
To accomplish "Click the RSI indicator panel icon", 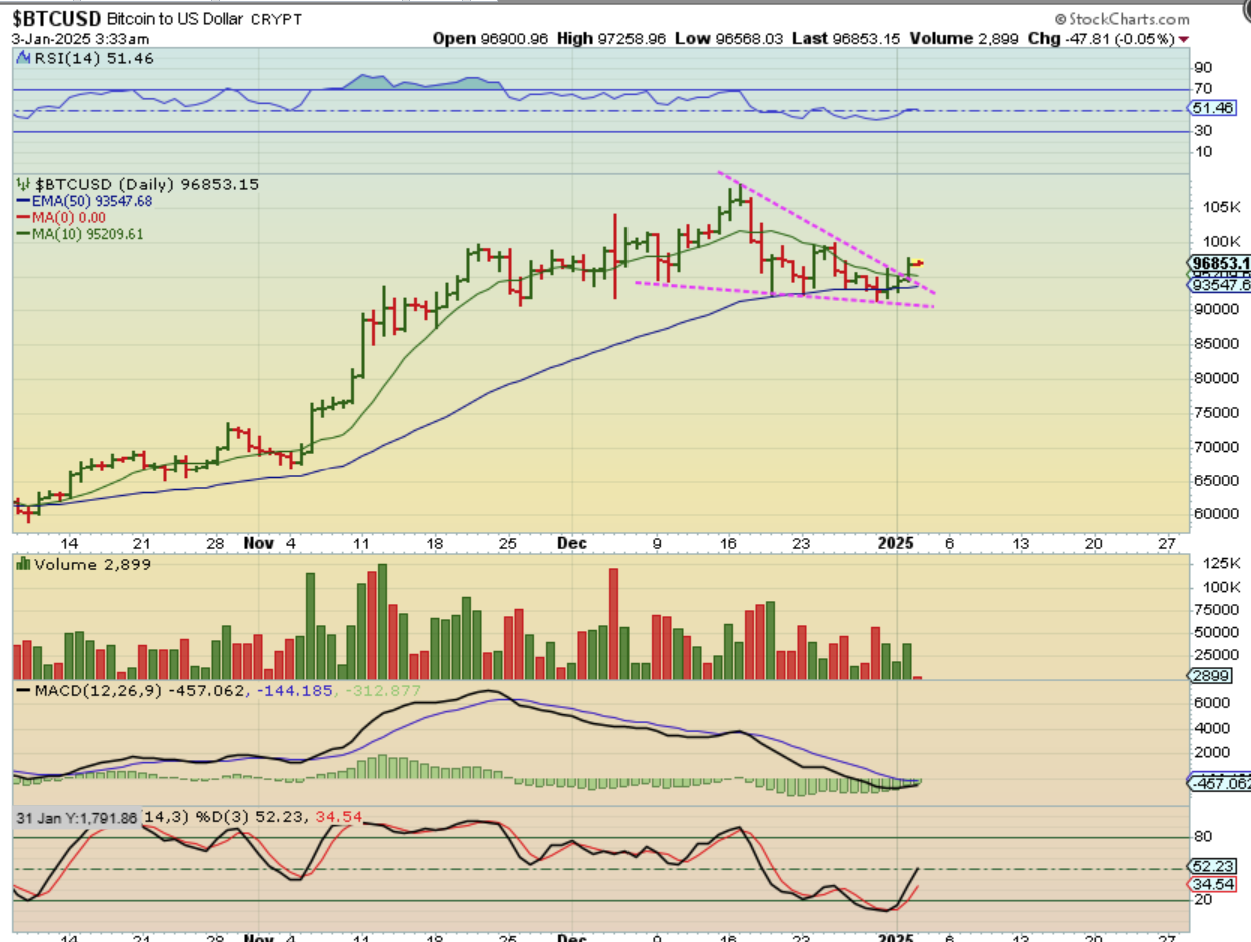I will [21, 59].
